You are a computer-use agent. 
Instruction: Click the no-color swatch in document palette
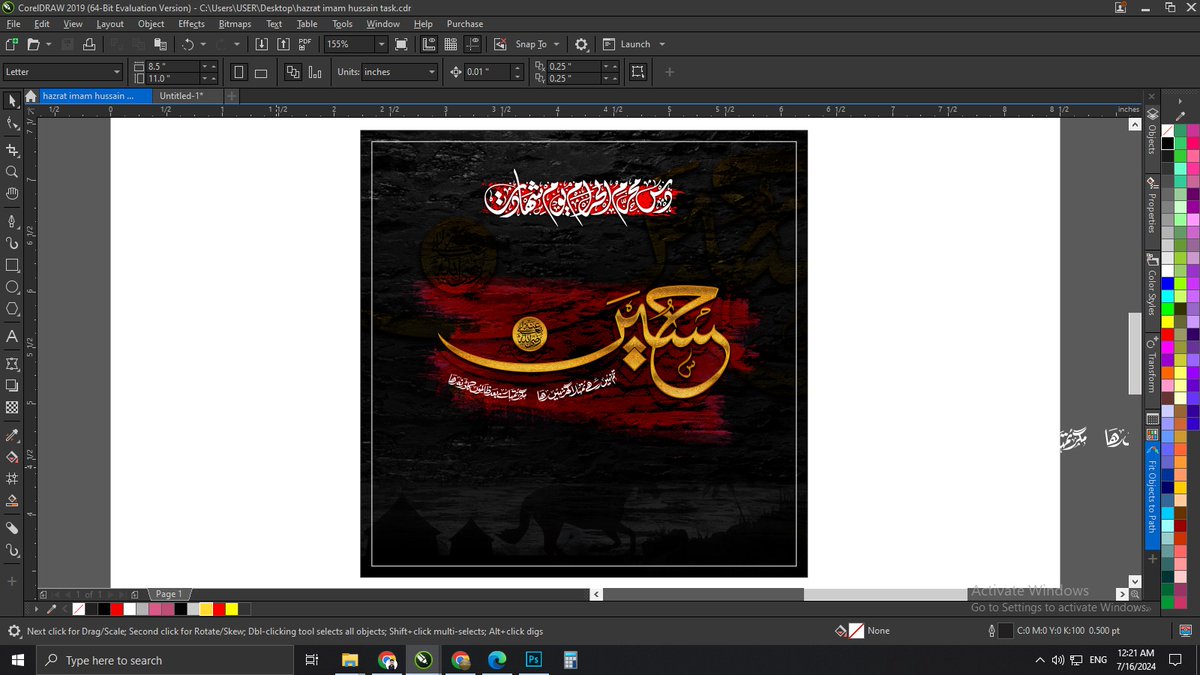(78, 608)
